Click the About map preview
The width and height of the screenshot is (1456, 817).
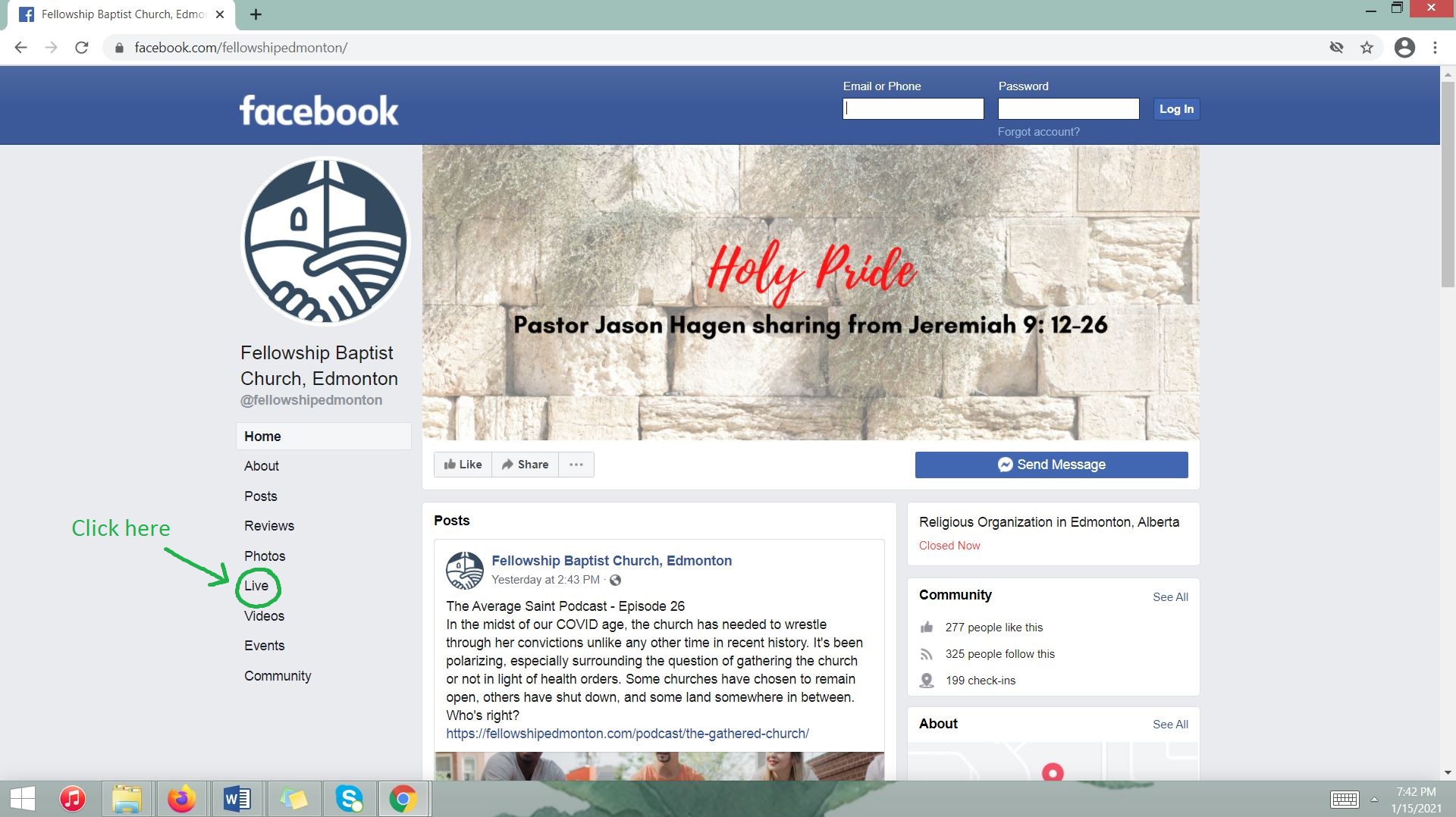(1053, 761)
